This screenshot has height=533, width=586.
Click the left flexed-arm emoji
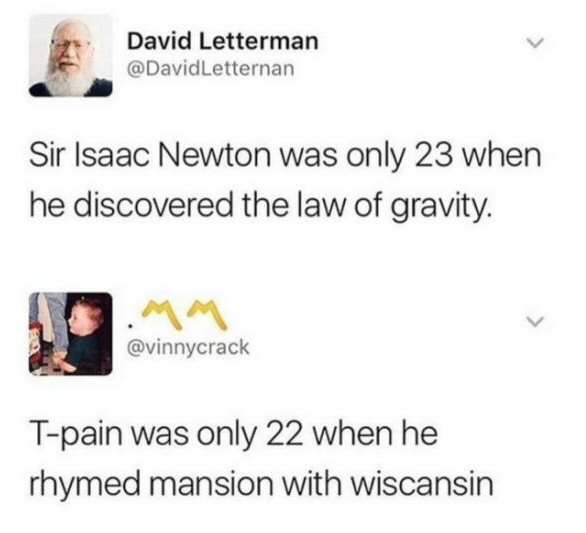[164, 315]
